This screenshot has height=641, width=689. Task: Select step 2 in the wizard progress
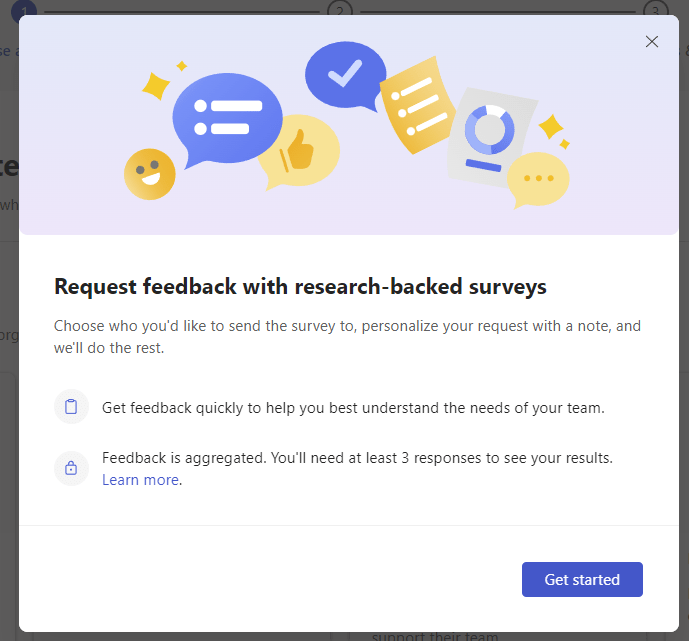coord(340,11)
